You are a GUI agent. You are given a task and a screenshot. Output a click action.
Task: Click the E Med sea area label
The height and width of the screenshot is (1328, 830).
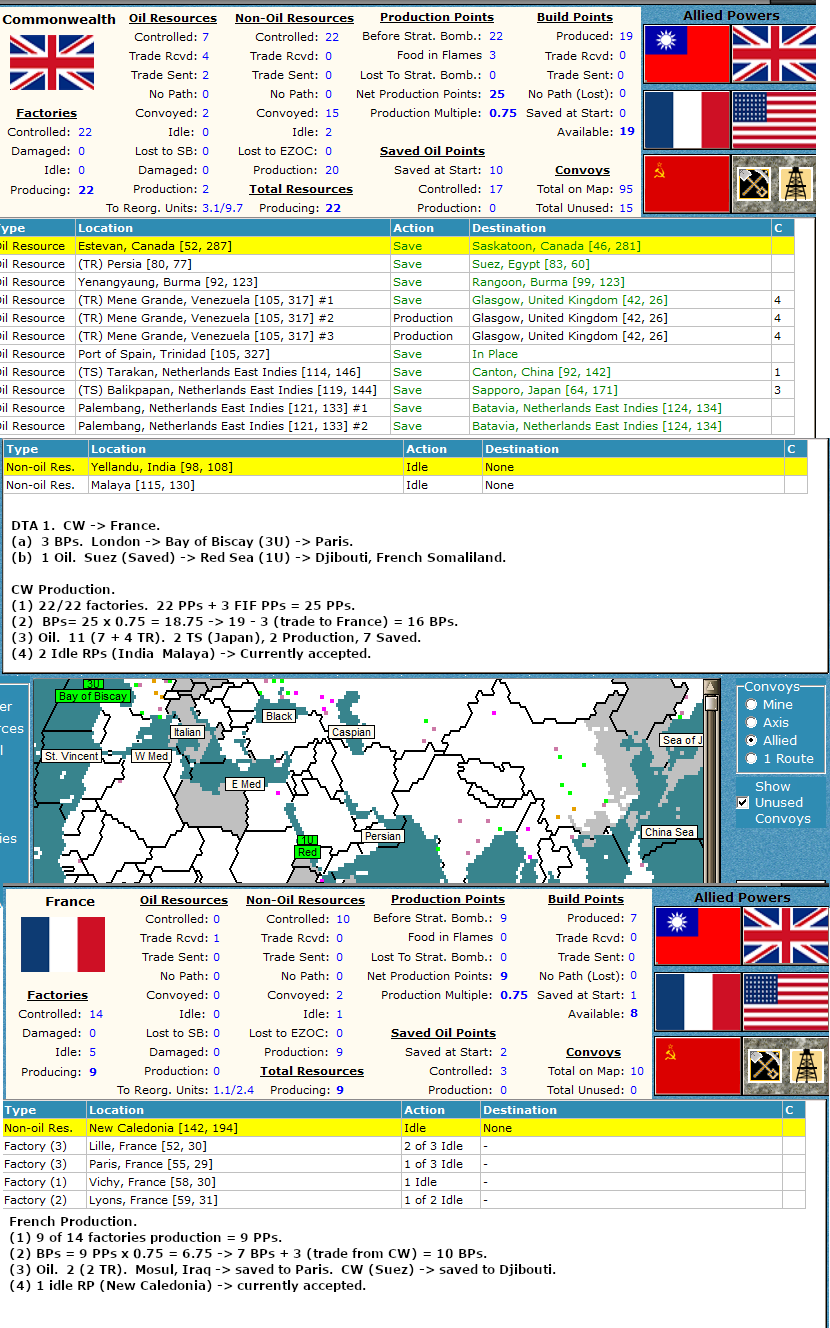point(245,784)
